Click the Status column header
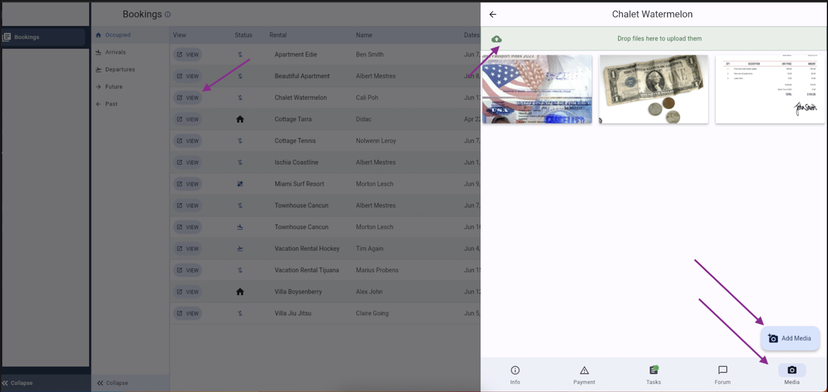 [x=243, y=35]
